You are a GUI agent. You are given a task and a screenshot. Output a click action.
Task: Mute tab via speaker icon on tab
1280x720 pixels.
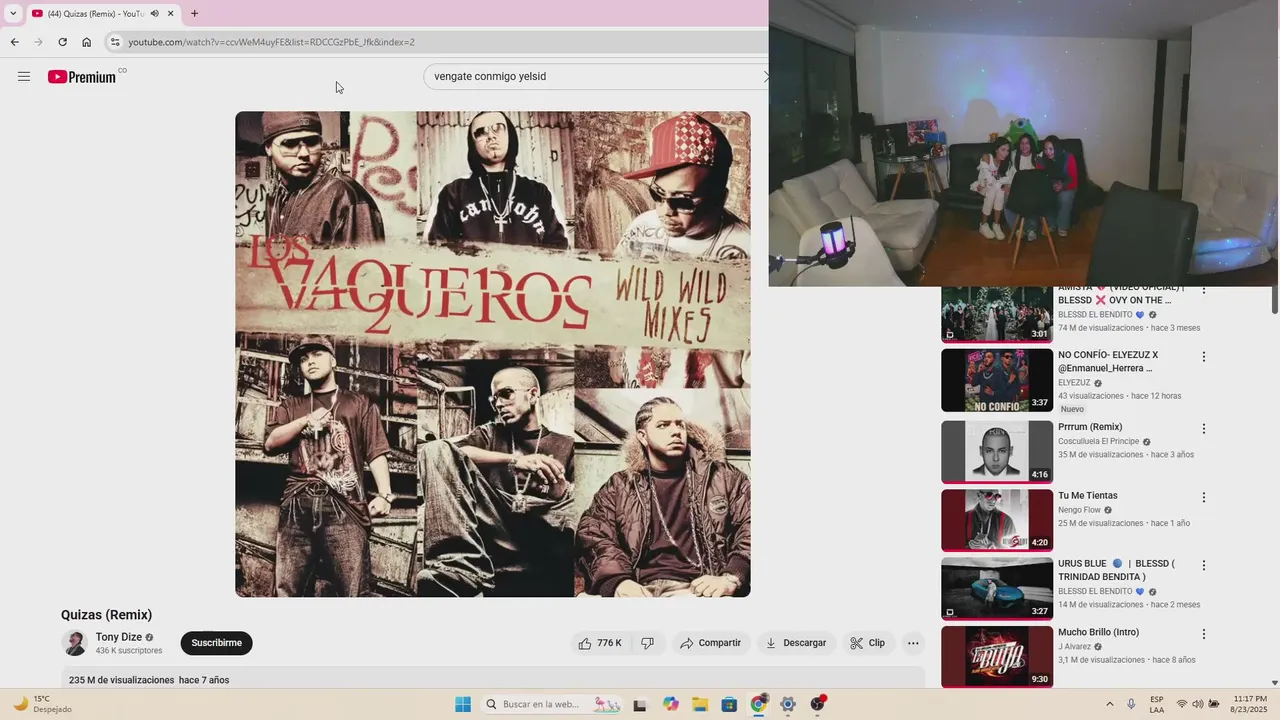click(154, 13)
